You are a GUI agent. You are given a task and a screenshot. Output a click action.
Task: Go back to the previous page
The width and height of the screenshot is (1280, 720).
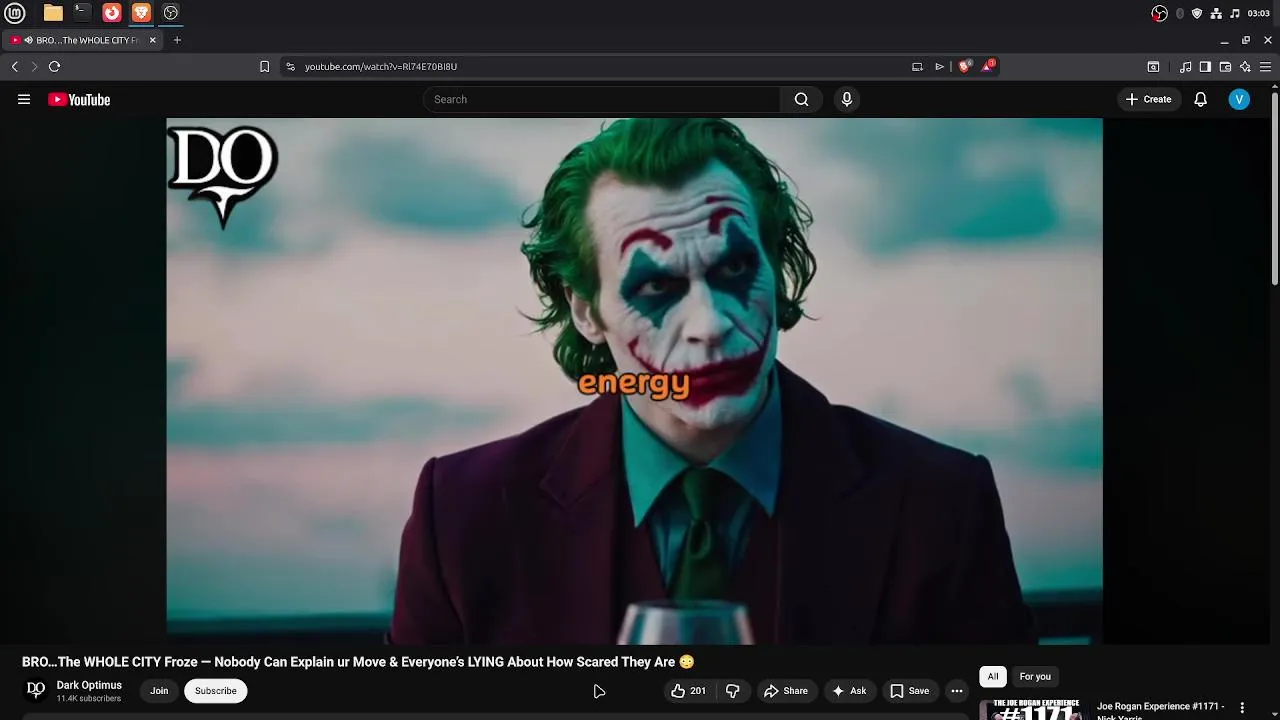(15, 66)
